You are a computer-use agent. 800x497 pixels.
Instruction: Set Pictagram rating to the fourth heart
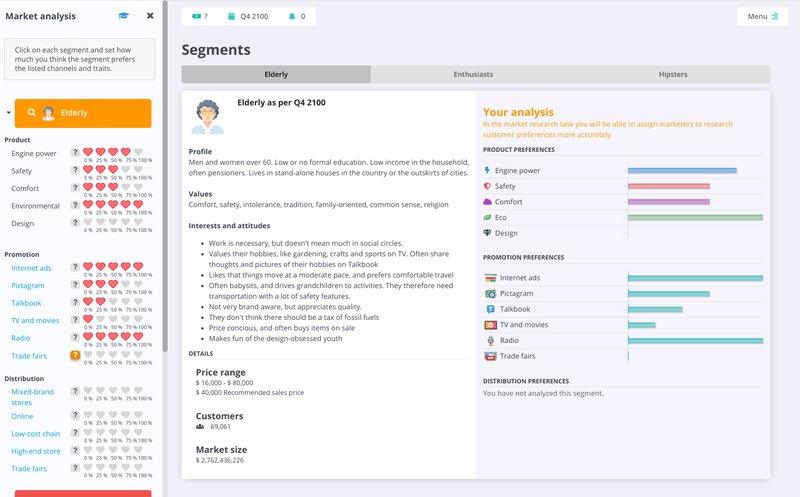[x=126, y=284]
